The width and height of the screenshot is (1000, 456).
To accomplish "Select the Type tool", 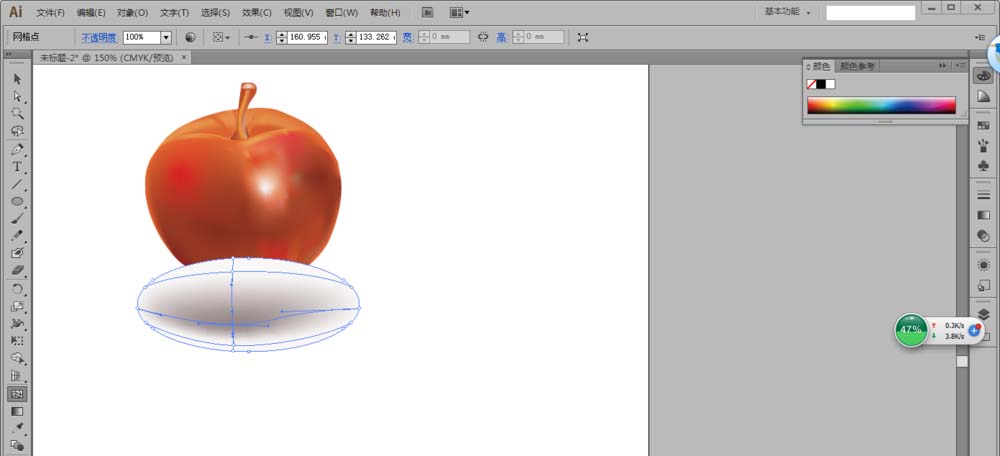I will click(x=17, y=166).
